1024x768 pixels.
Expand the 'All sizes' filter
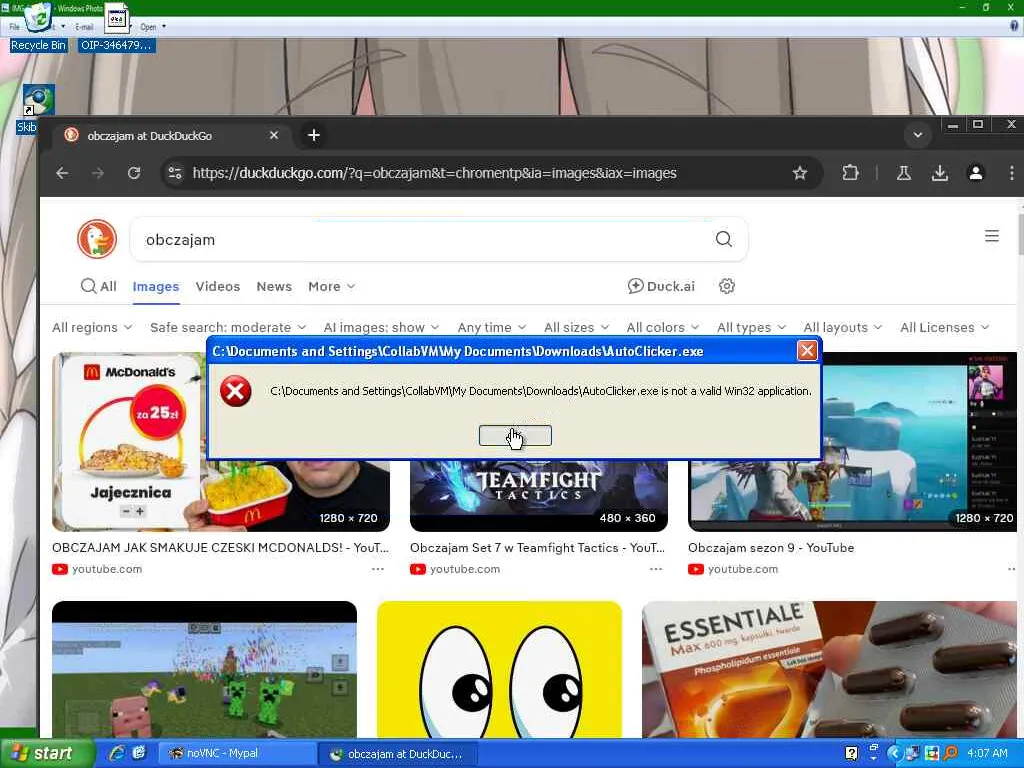577,327
